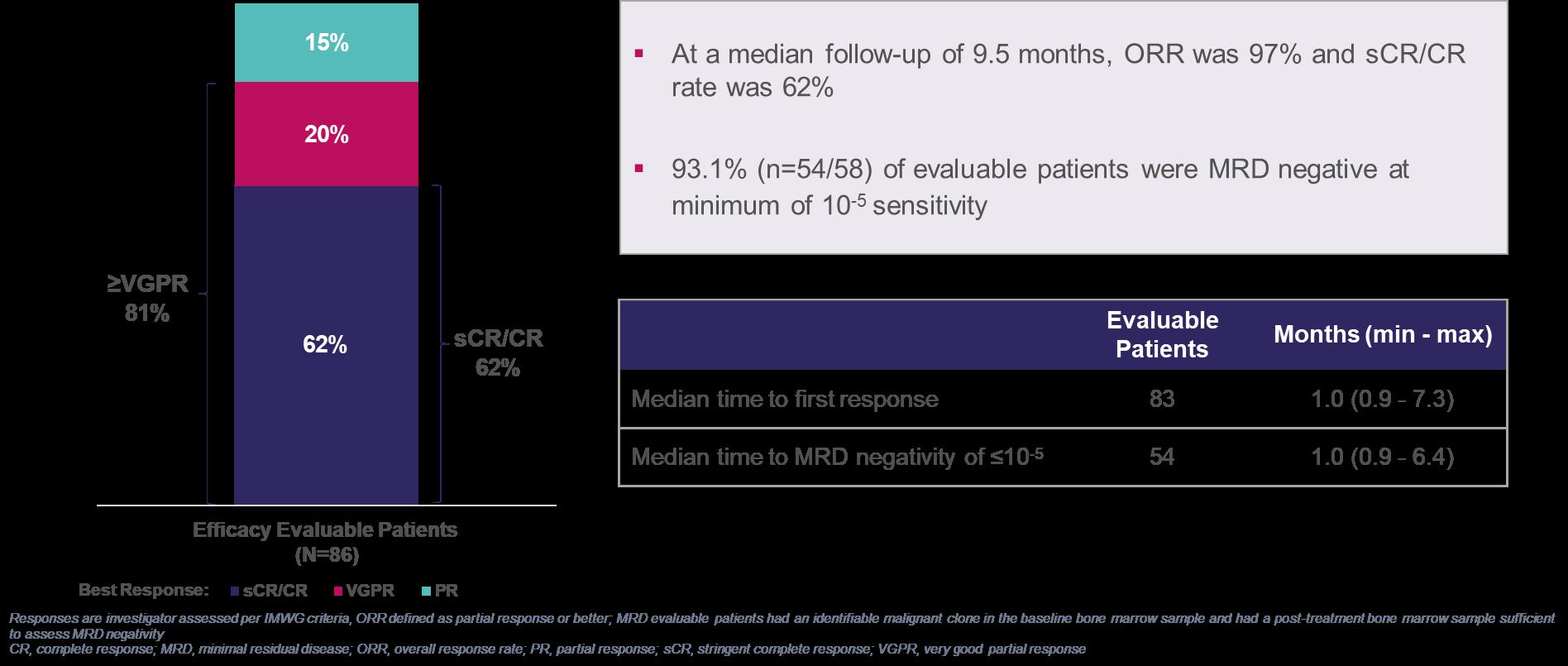Select the 62% sCR/CR bar segment
The height and width of the screenshot is (666, 1568).
327,345
